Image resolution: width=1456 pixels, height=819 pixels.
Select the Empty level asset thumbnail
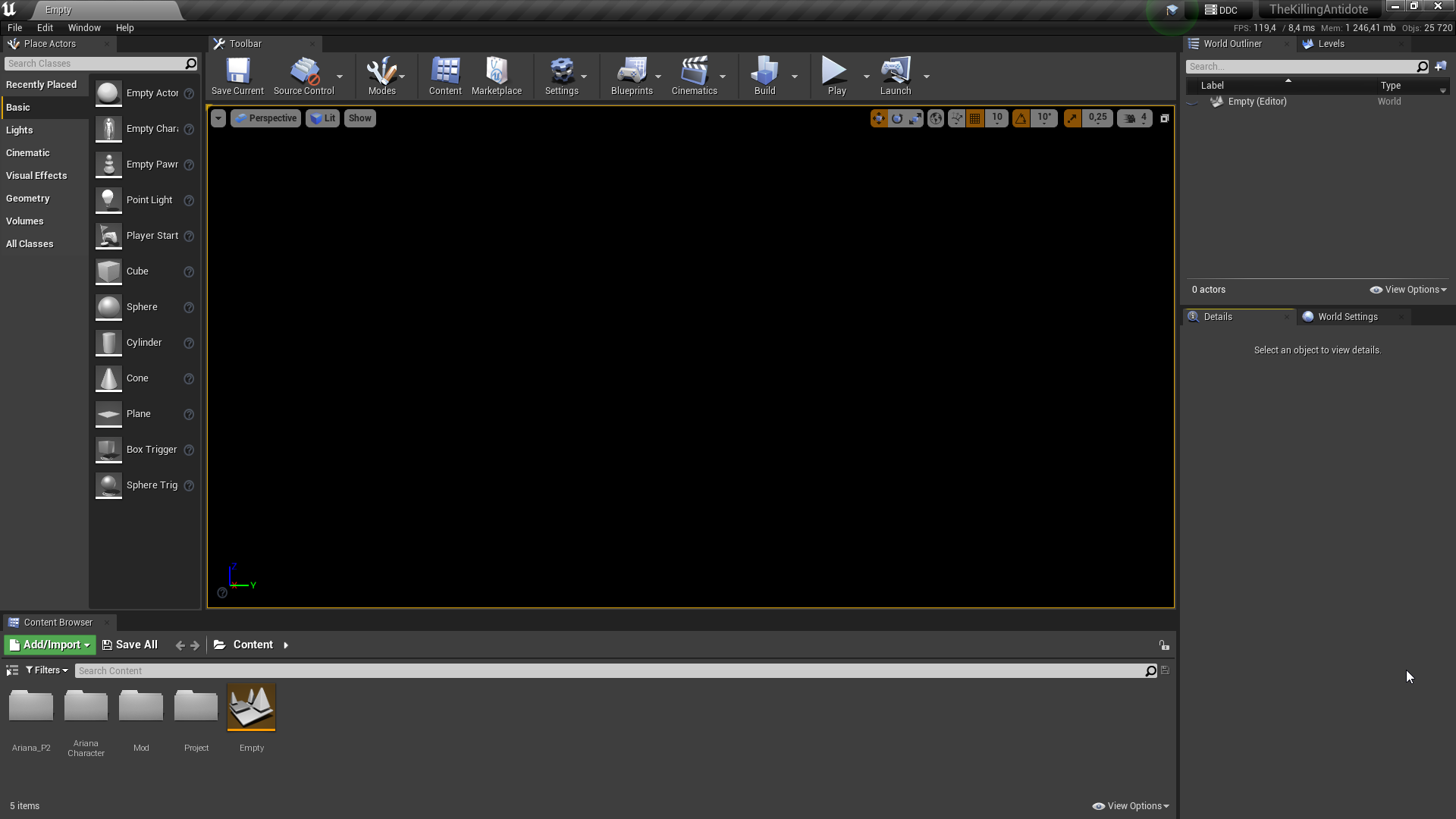coord(251,708)
